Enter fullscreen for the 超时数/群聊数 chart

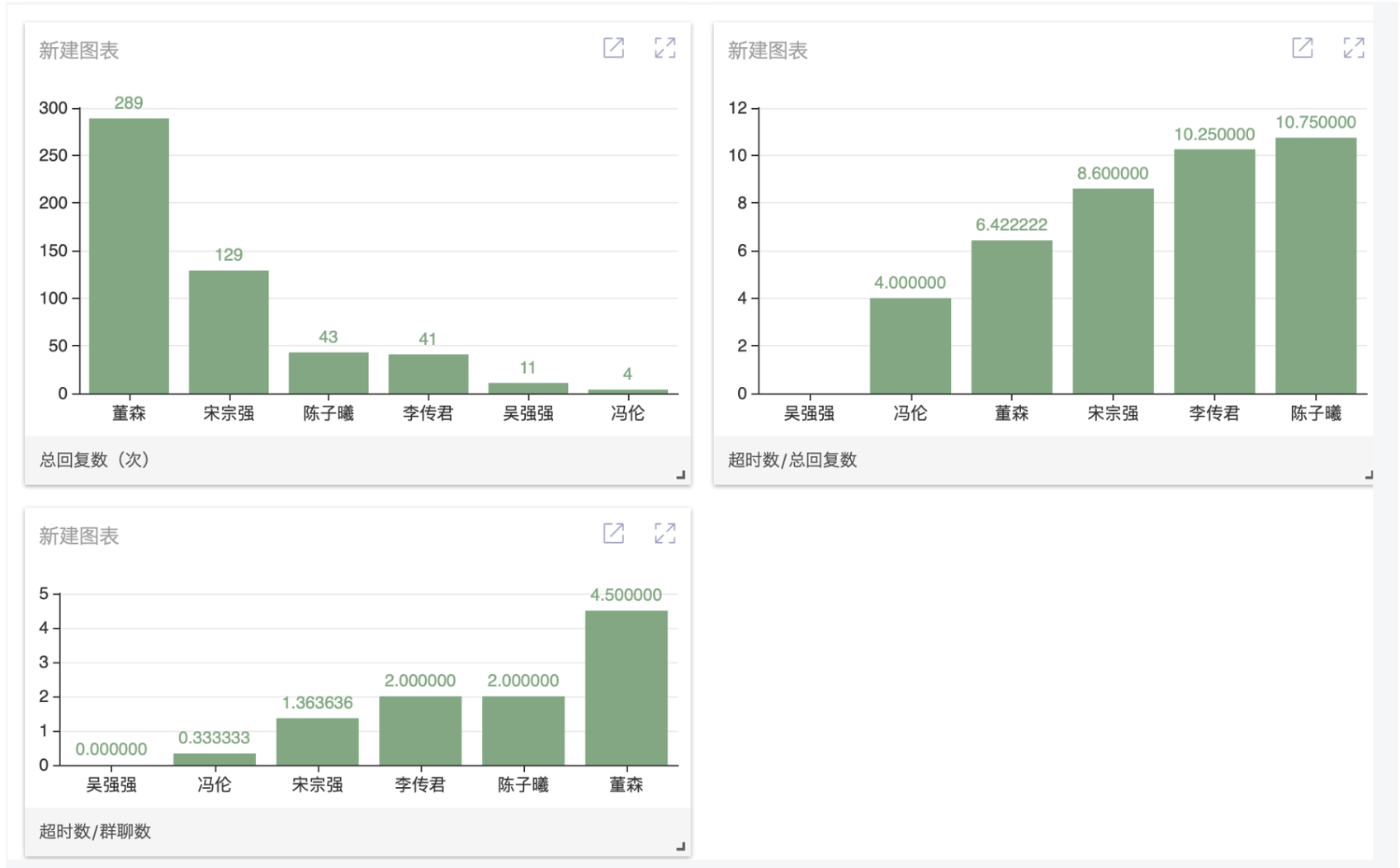tap(665, 533)
